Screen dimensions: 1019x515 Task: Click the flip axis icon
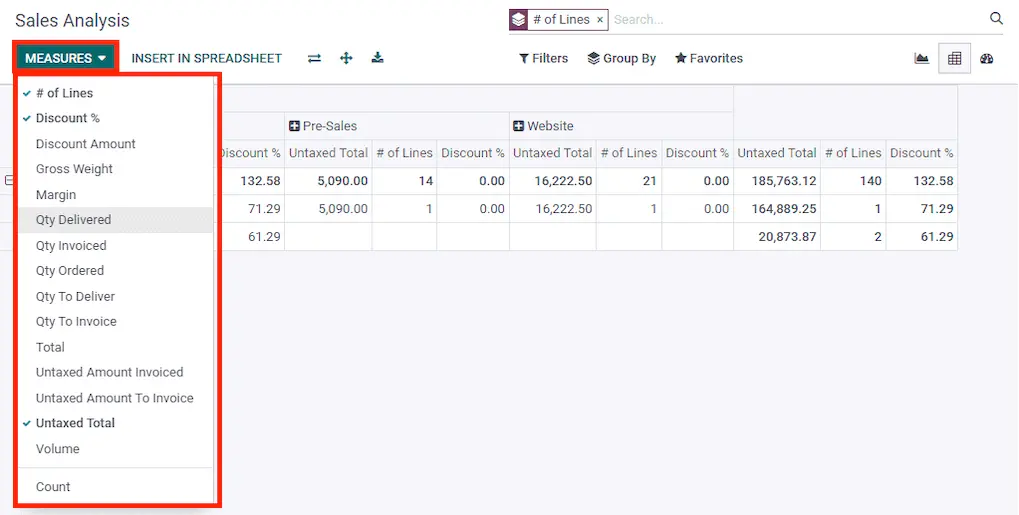pyautogui.click(x=314, y=58)
